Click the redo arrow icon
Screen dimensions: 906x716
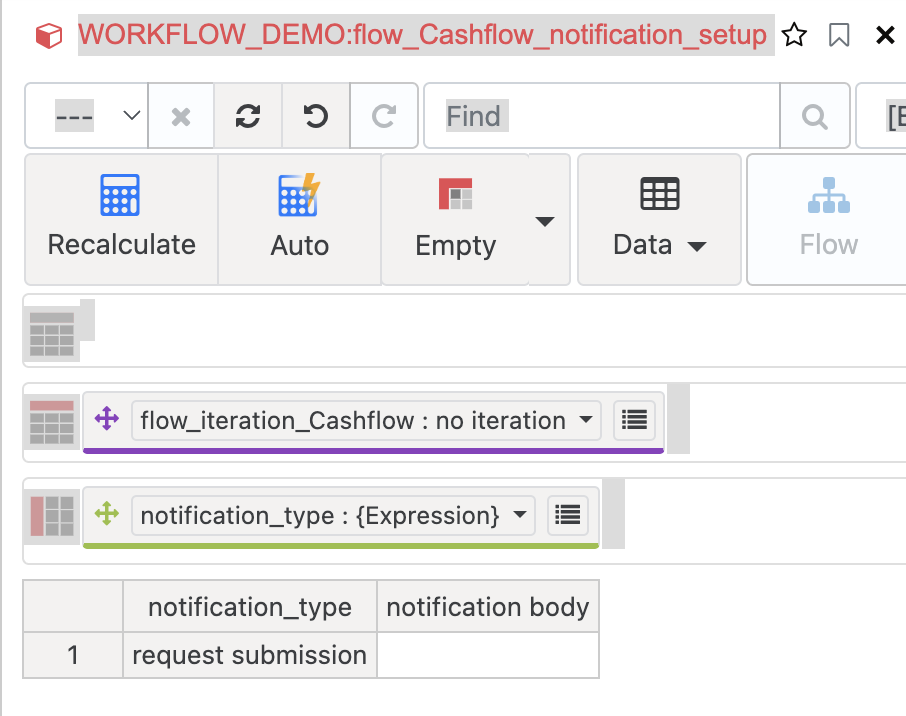tap(384, 117)
